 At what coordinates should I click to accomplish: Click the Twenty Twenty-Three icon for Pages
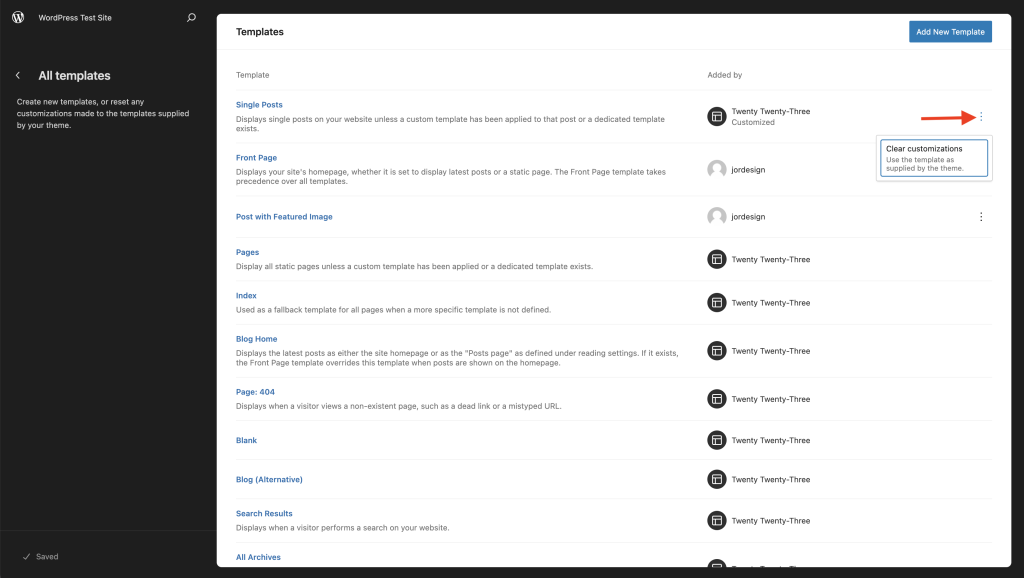point(716,259)
